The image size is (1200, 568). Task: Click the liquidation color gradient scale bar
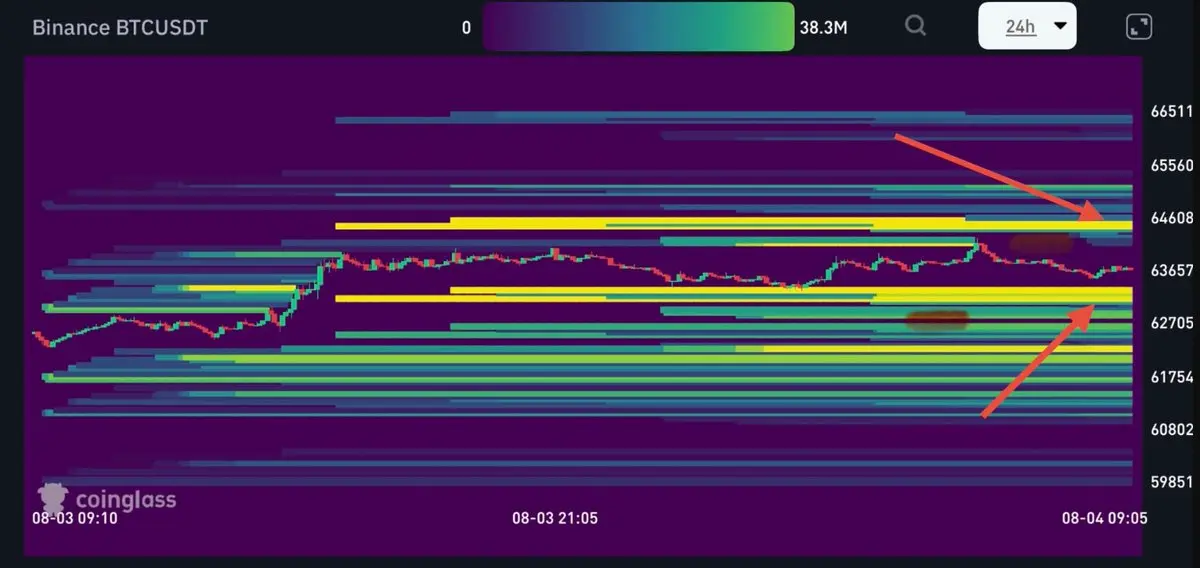[x=637, y=26]
